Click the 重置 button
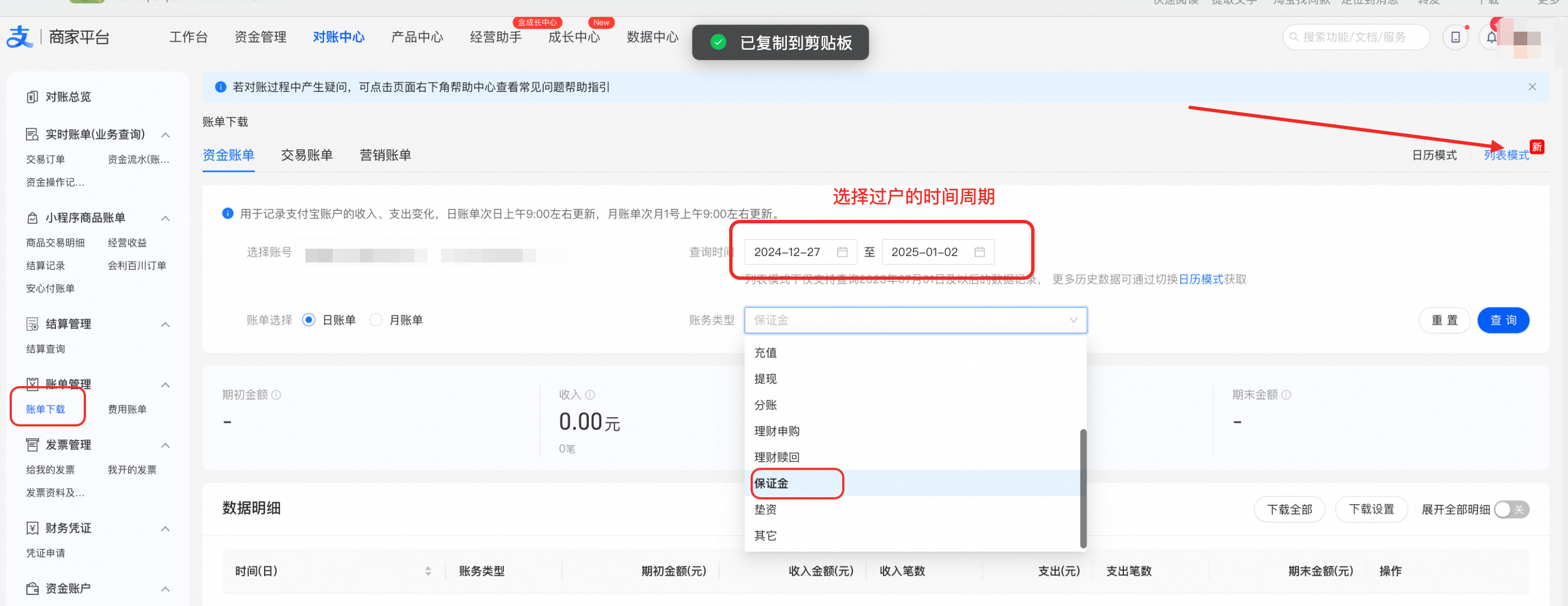Image resolution: width=1568 pixels, height=606 pixels. pos(1444,320)
